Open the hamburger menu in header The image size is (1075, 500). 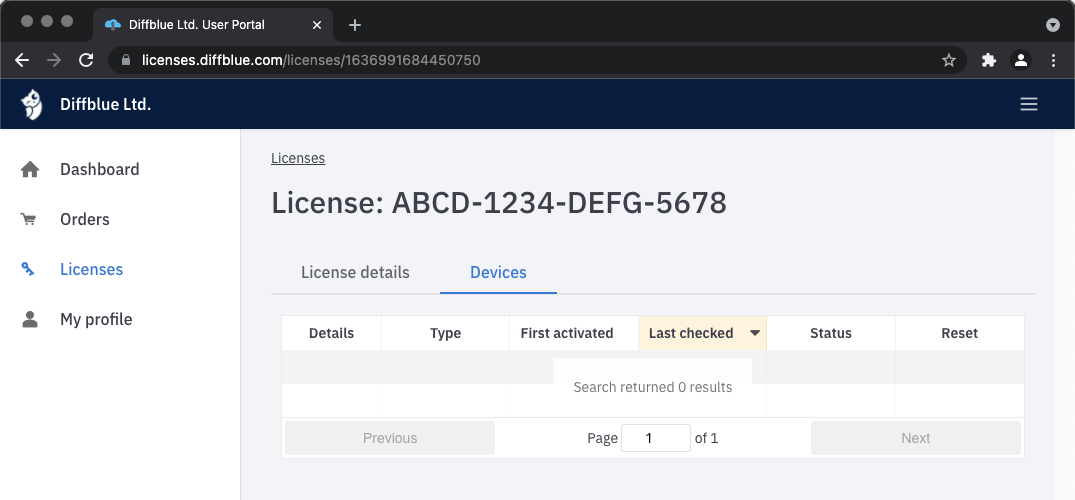click(x=1028, y=104)
